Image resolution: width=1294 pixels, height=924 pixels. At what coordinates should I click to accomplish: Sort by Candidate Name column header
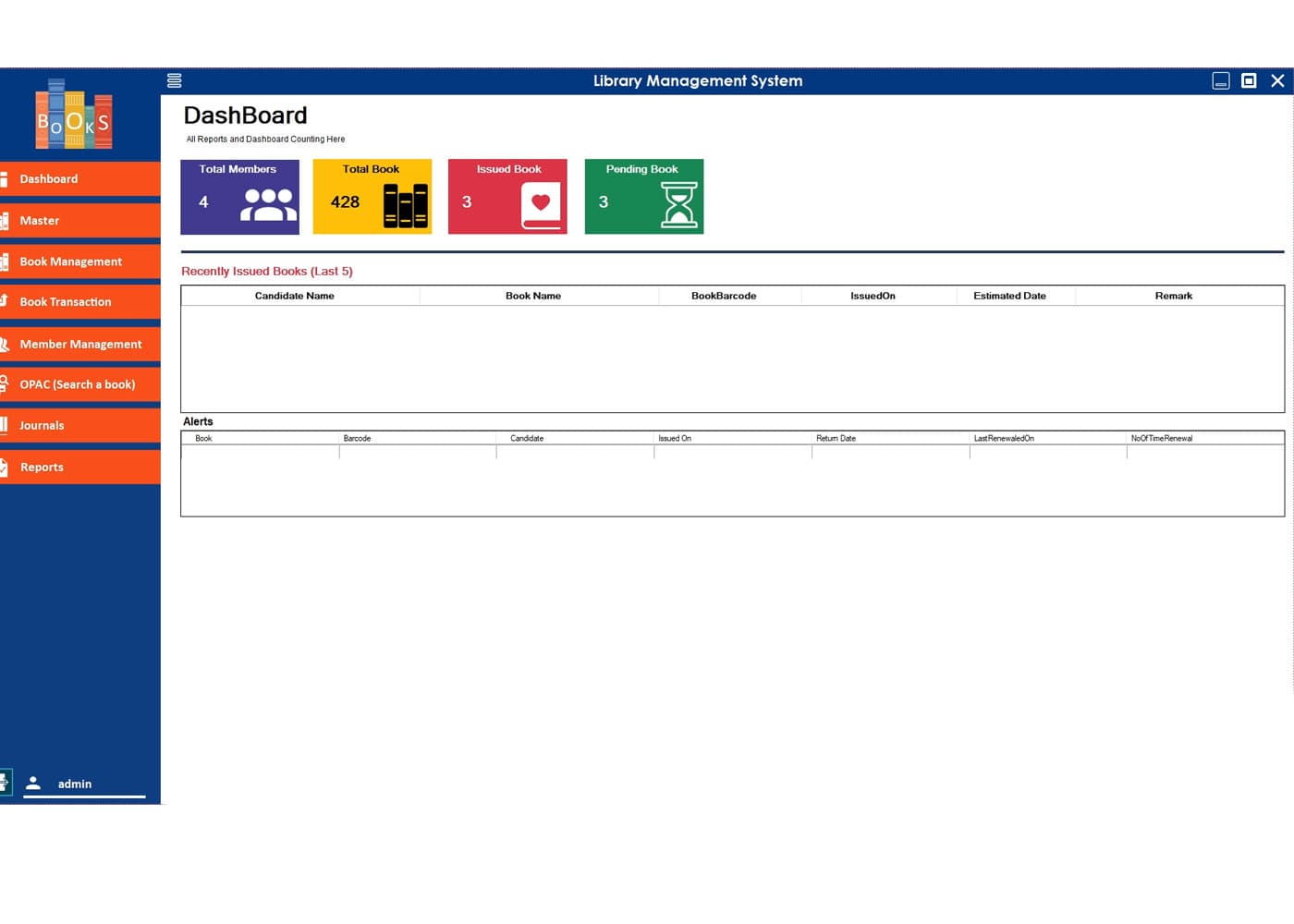point(295,296)
